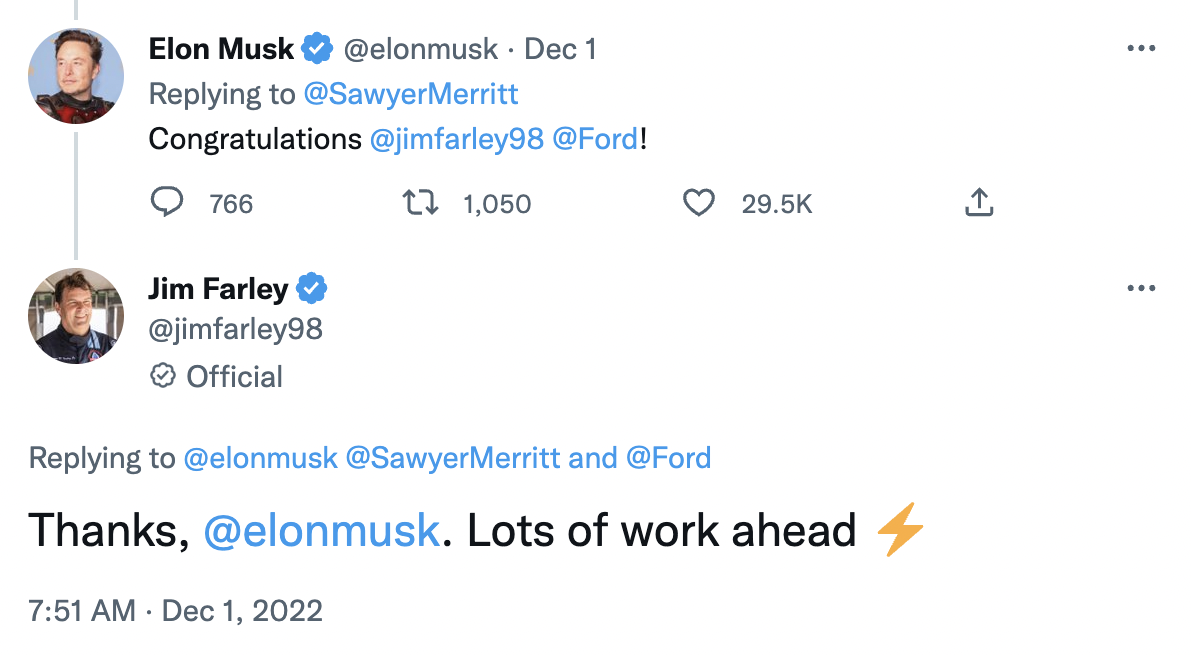
Task: Open Jim Farley's profile picture
Action: pyautogui.click(x=76, y=316)
